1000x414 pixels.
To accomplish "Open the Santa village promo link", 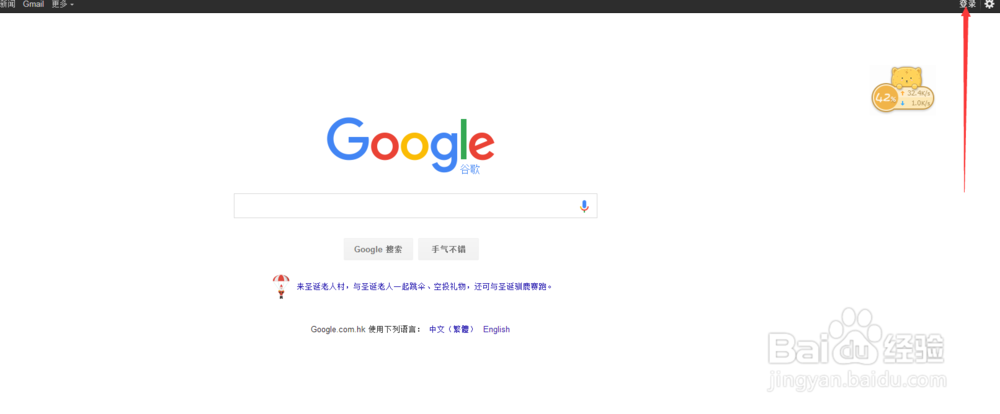I will point(424,287).
